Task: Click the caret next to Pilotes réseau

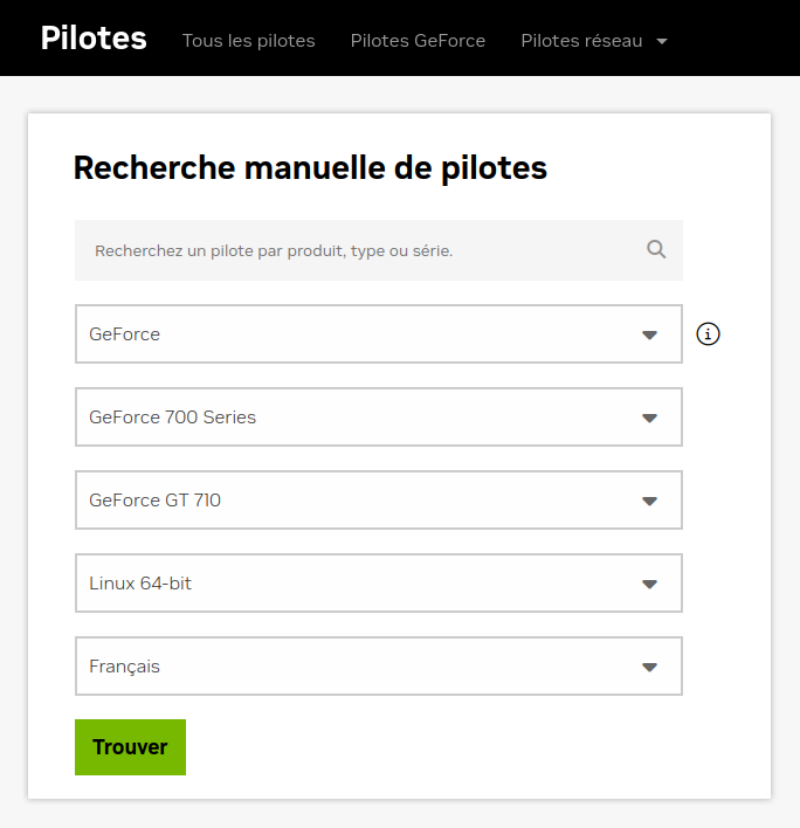Action: tap(662, 42)
